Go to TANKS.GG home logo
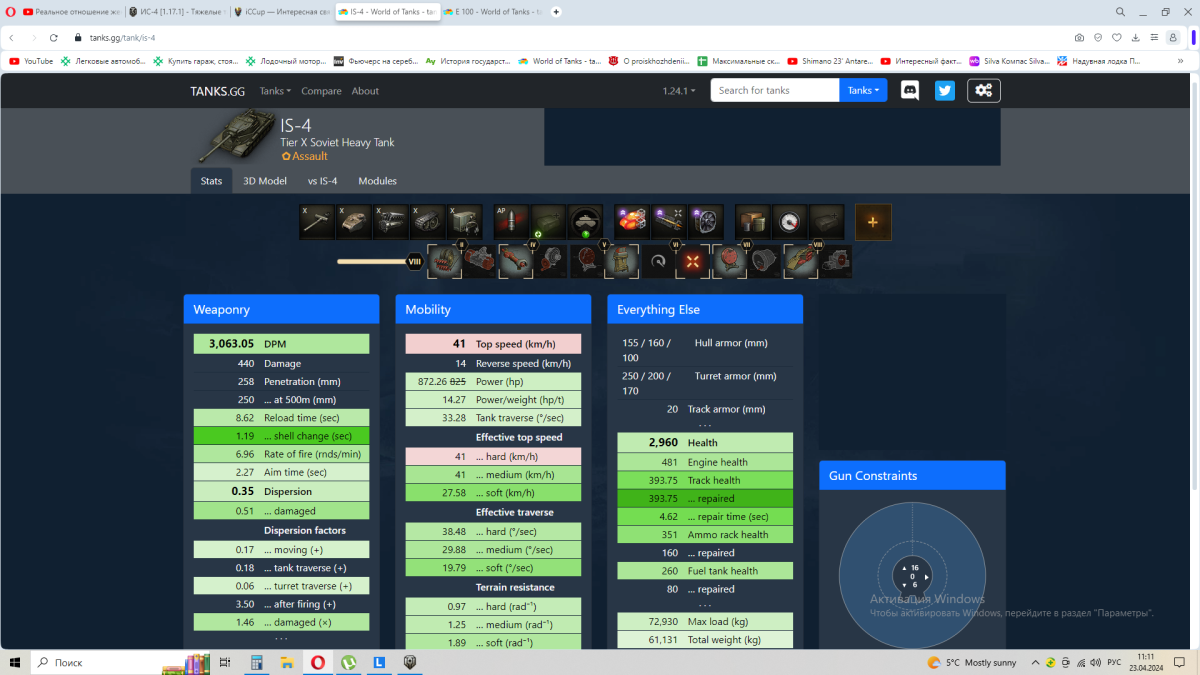Screen dimensions: 1200x675 click(218, 91)
